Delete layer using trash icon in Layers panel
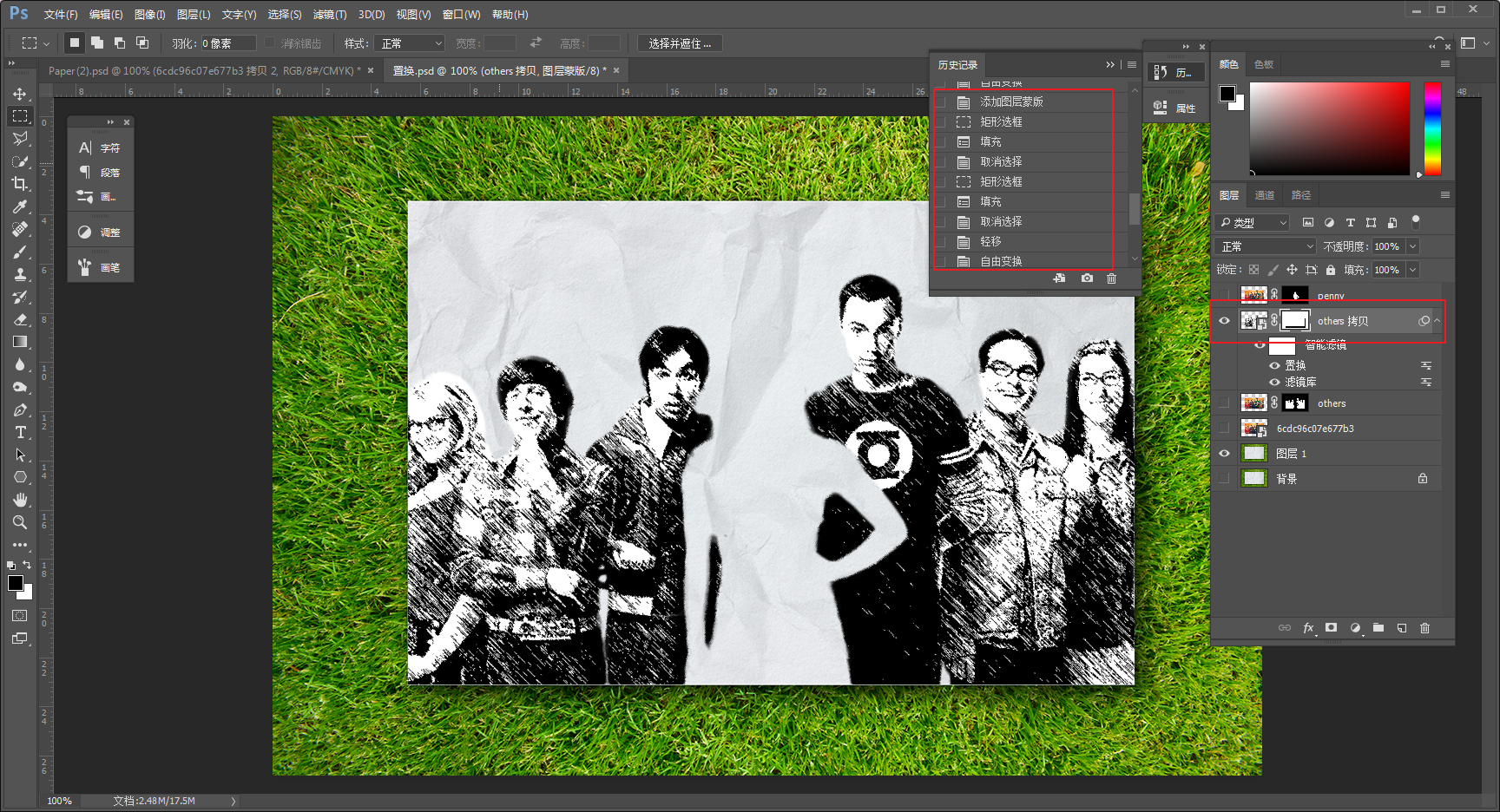Image resolution: width=1500 pixels, height=812 pixels. point(1424,628)
